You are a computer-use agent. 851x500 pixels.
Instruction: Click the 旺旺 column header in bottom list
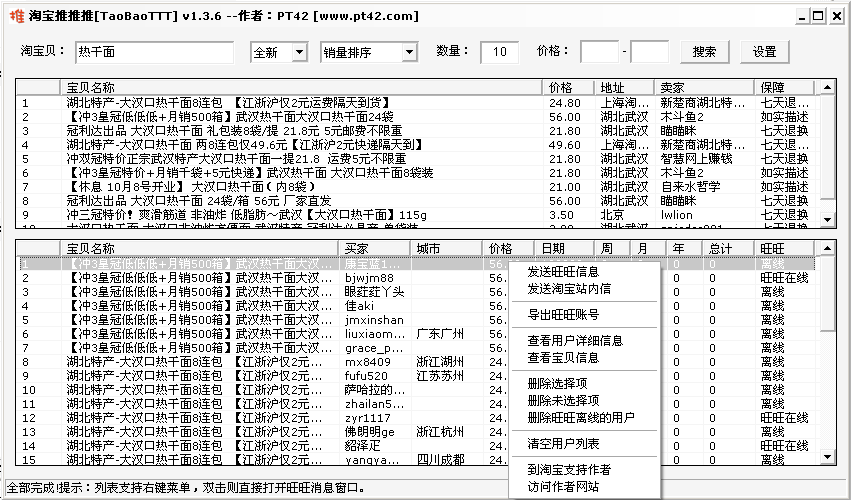pos(784,248)
